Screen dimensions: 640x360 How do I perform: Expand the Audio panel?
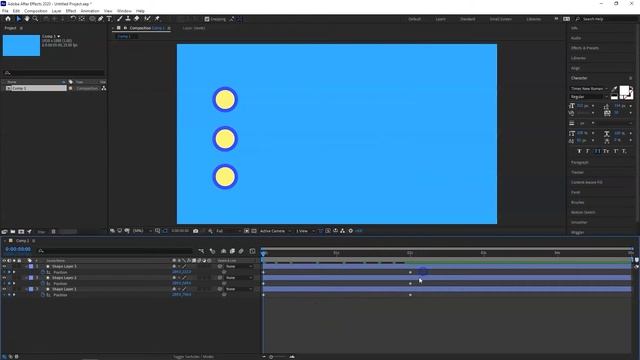tap(576, 38)
